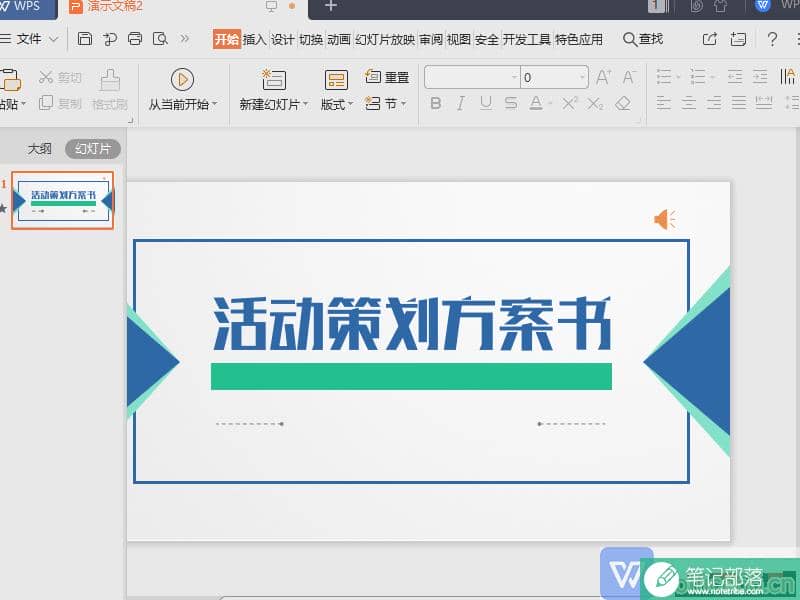Click the orange audio speaker icon on slide
The height and width of the screenshot is (600, 800).
665,220
